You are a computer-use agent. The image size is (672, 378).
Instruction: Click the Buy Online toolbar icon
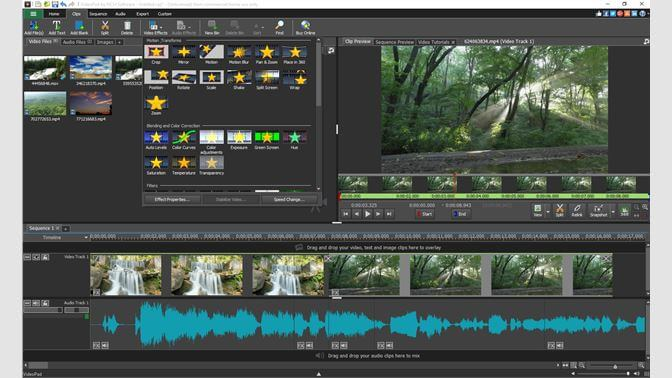pyautogui.click(x=305, y=28)
